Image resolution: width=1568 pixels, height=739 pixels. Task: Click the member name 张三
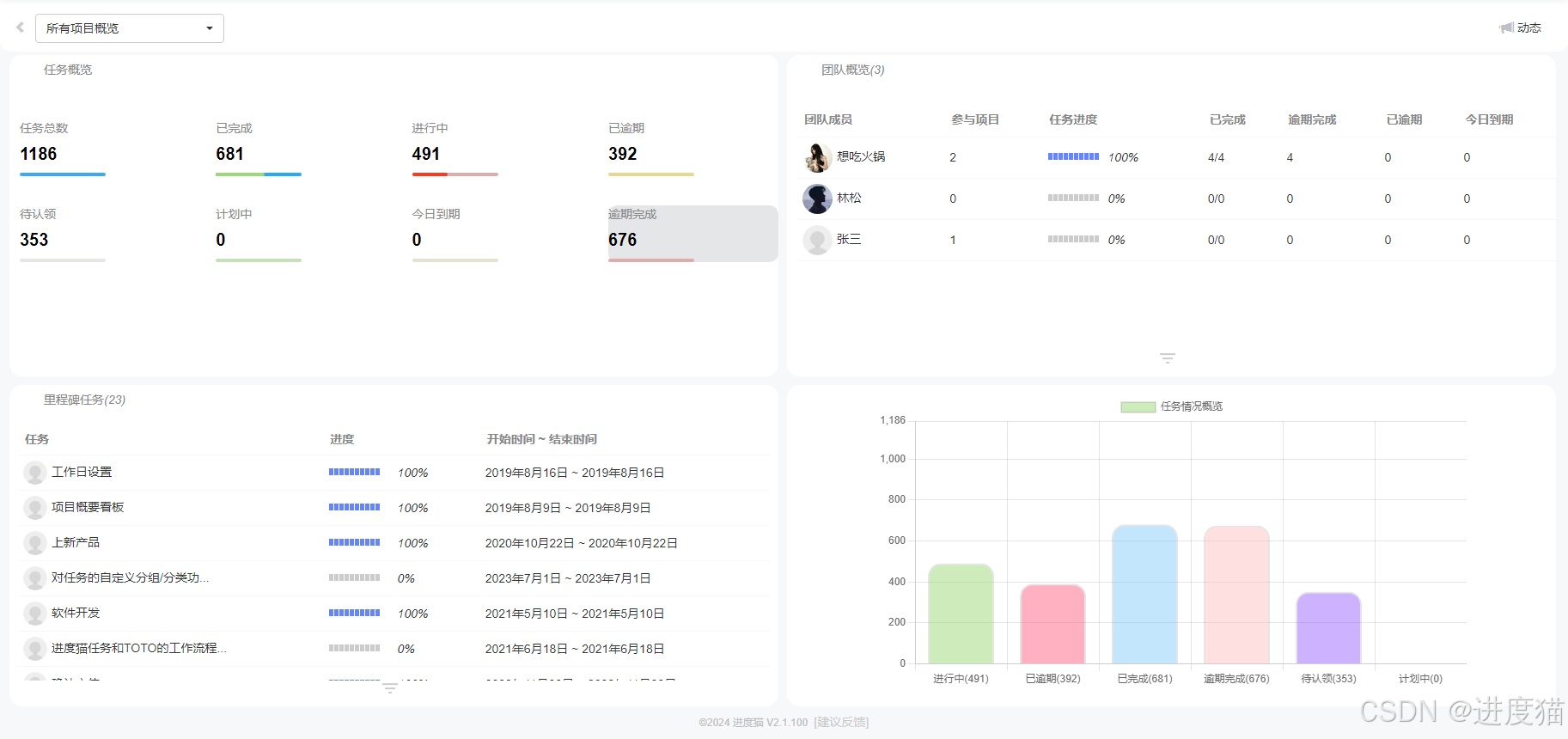pos(849,239)
